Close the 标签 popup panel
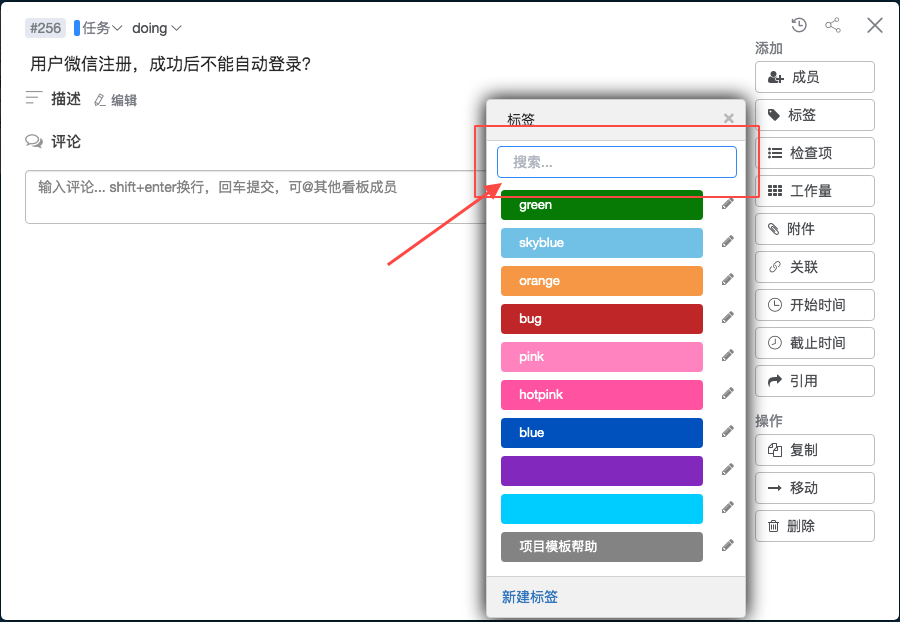This screenshot has width=900, height=622. click(x=729, y=118)
